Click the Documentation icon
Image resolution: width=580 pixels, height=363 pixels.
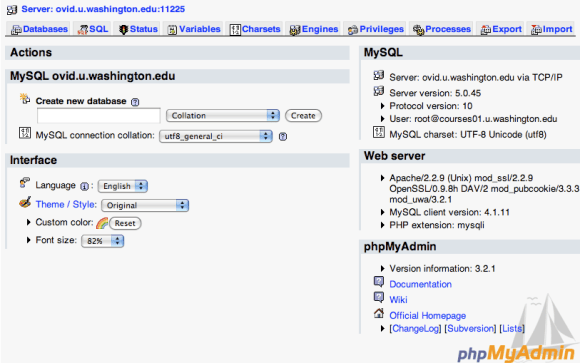coord(379,282)
